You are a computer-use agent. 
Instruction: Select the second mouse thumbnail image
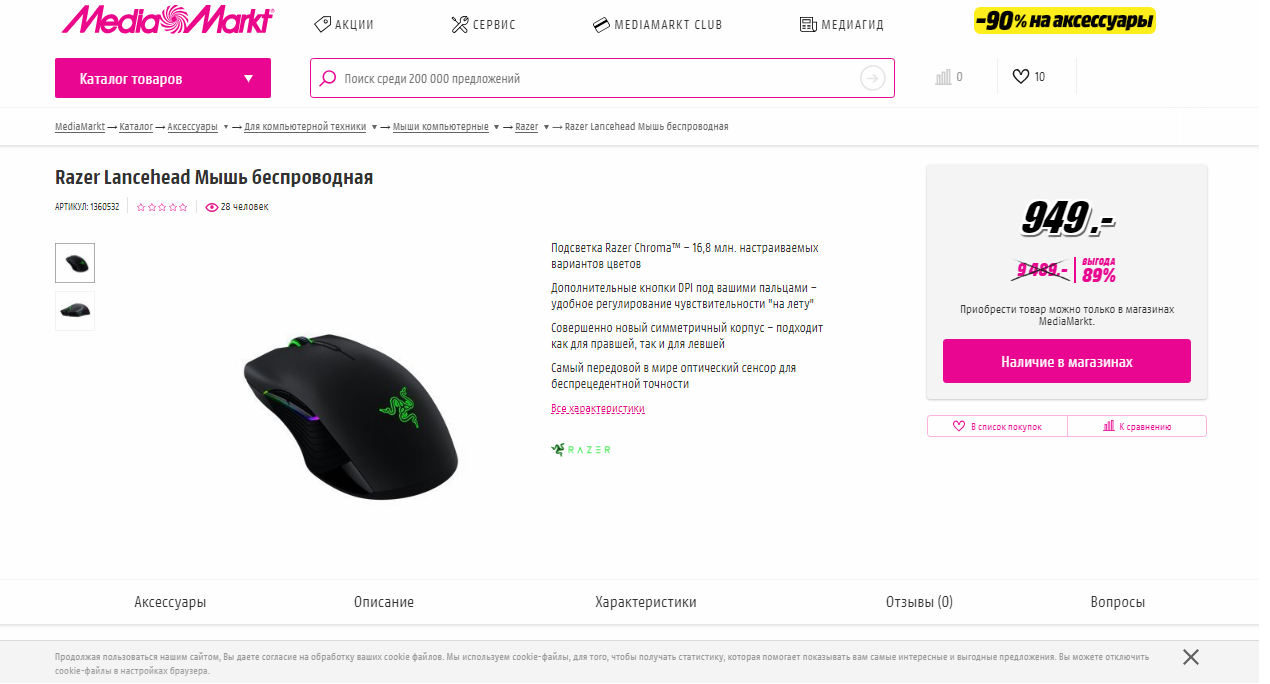(75, 310)
